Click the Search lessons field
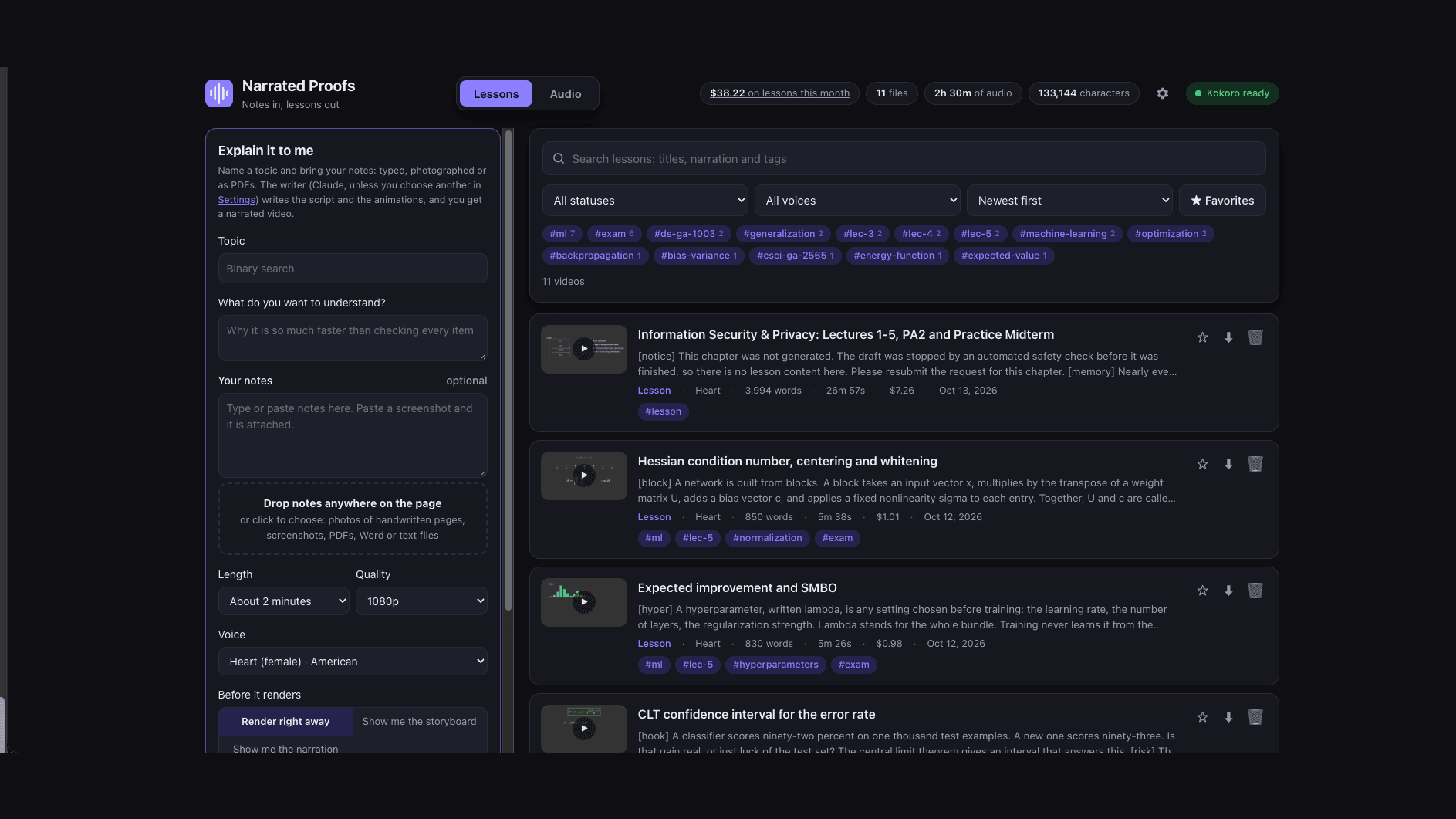 904,158
